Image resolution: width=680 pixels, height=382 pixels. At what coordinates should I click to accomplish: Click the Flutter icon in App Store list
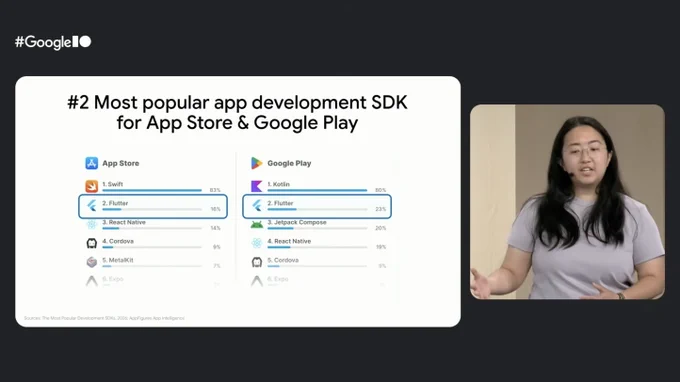[x=92, y=205]
